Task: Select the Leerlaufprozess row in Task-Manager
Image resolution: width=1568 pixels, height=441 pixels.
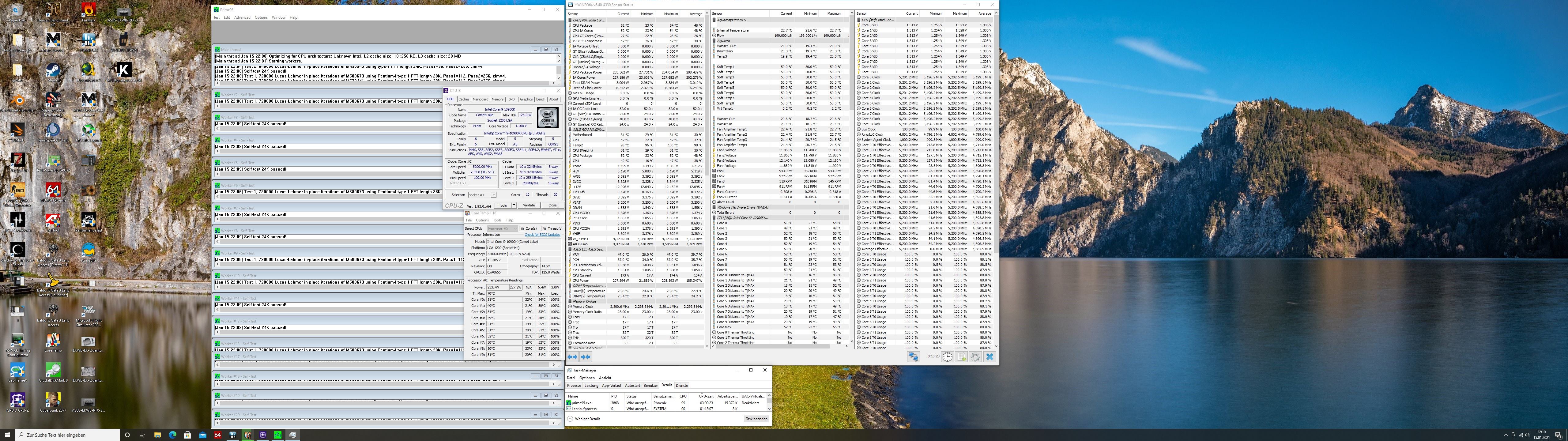Action: [666, 409]
